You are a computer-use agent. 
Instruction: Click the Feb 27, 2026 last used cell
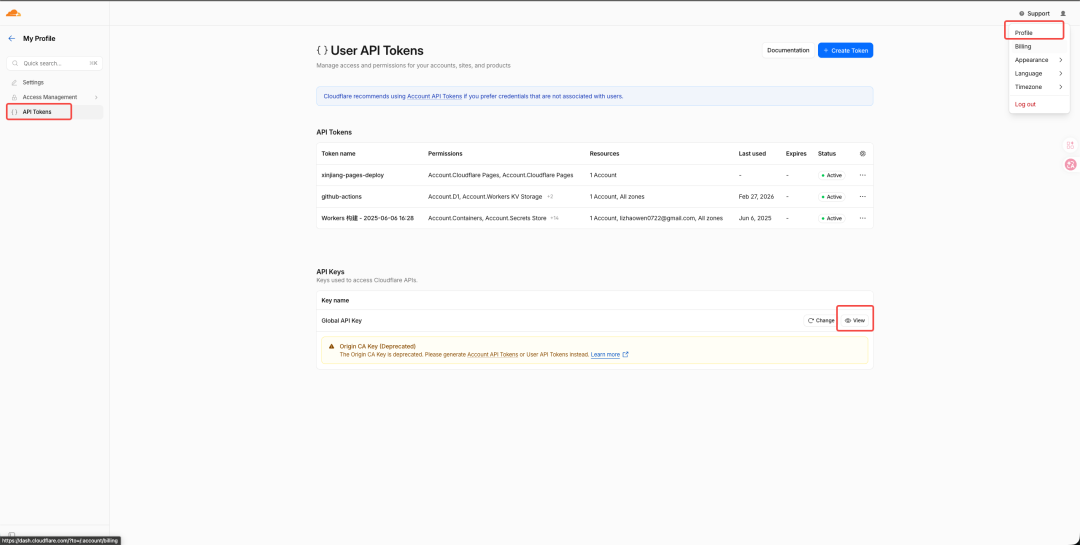756,196
